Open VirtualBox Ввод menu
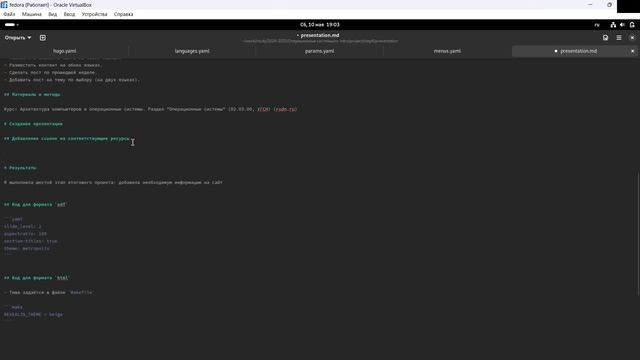This screenshot has width=640, height=360. (69, 14)
